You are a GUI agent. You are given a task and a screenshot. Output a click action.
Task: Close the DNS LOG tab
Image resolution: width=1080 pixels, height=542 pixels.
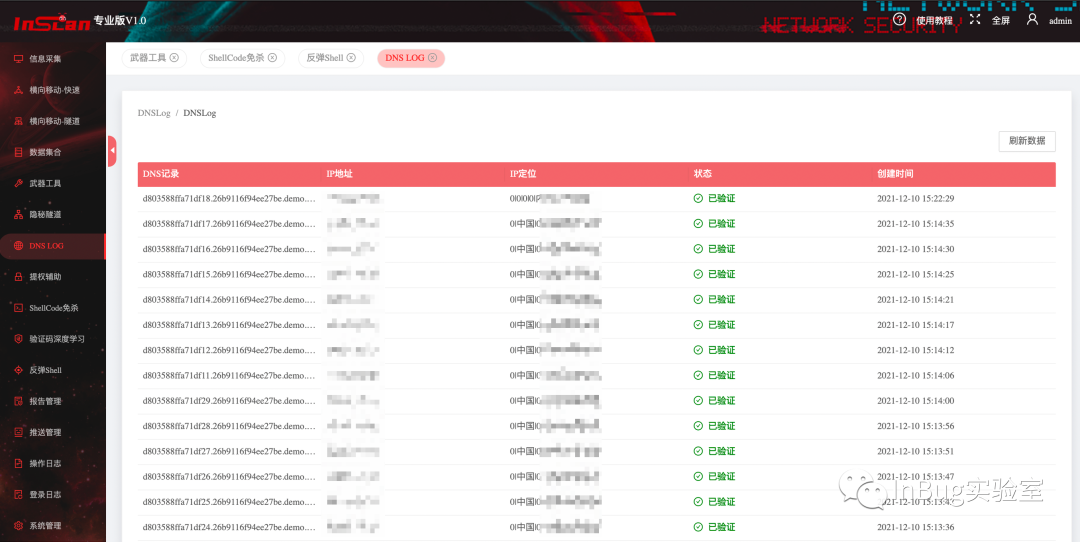pyautogui.click(x=433, y=58)
